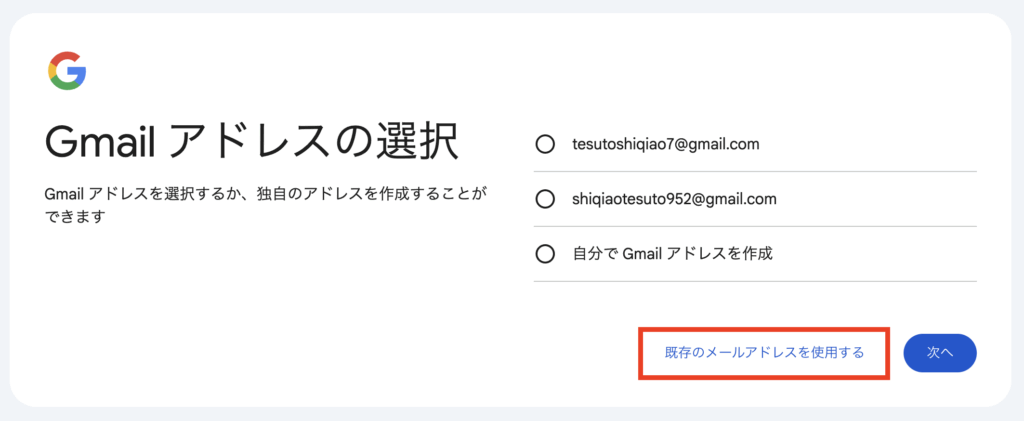
Task: Click the description text under the heading
Action: tap(266, 206)
